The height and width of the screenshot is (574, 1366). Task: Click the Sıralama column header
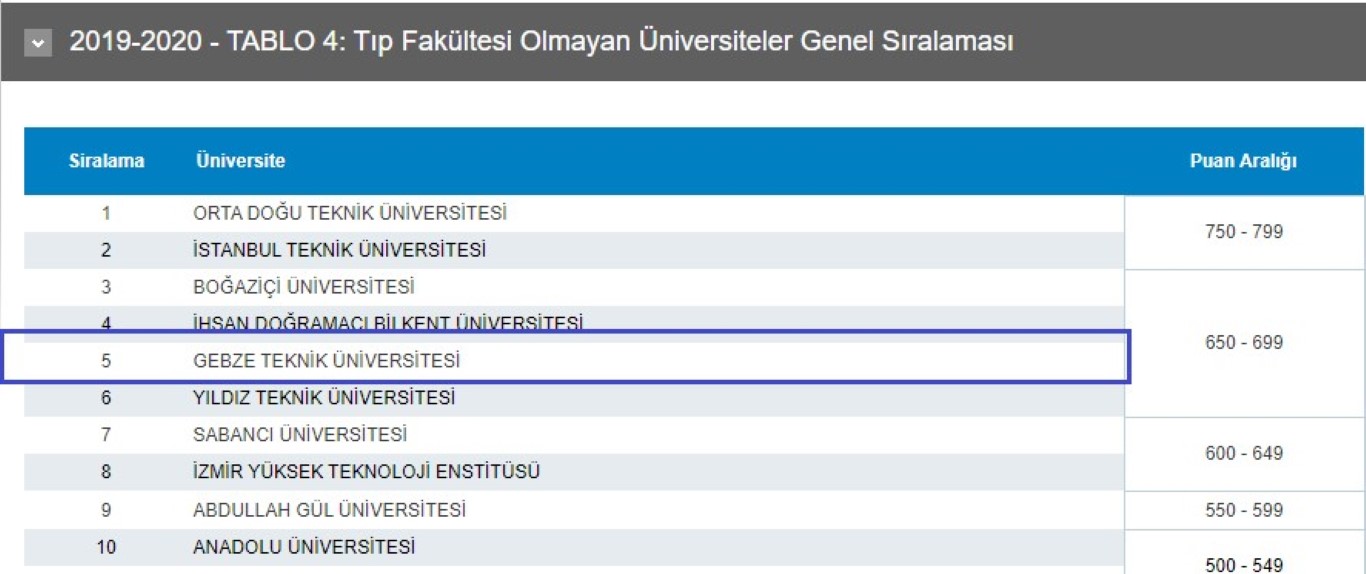[106, 161]
